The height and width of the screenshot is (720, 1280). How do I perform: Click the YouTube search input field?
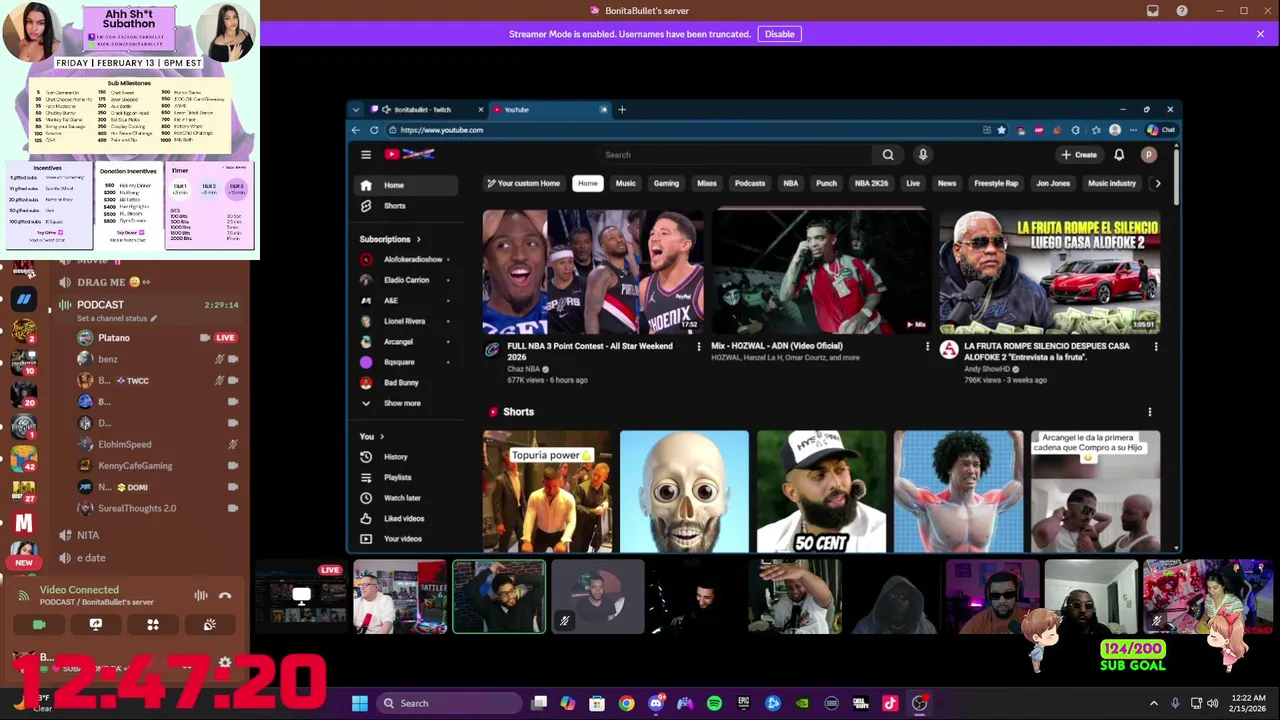pyautogui.click(x=735, y=155)
